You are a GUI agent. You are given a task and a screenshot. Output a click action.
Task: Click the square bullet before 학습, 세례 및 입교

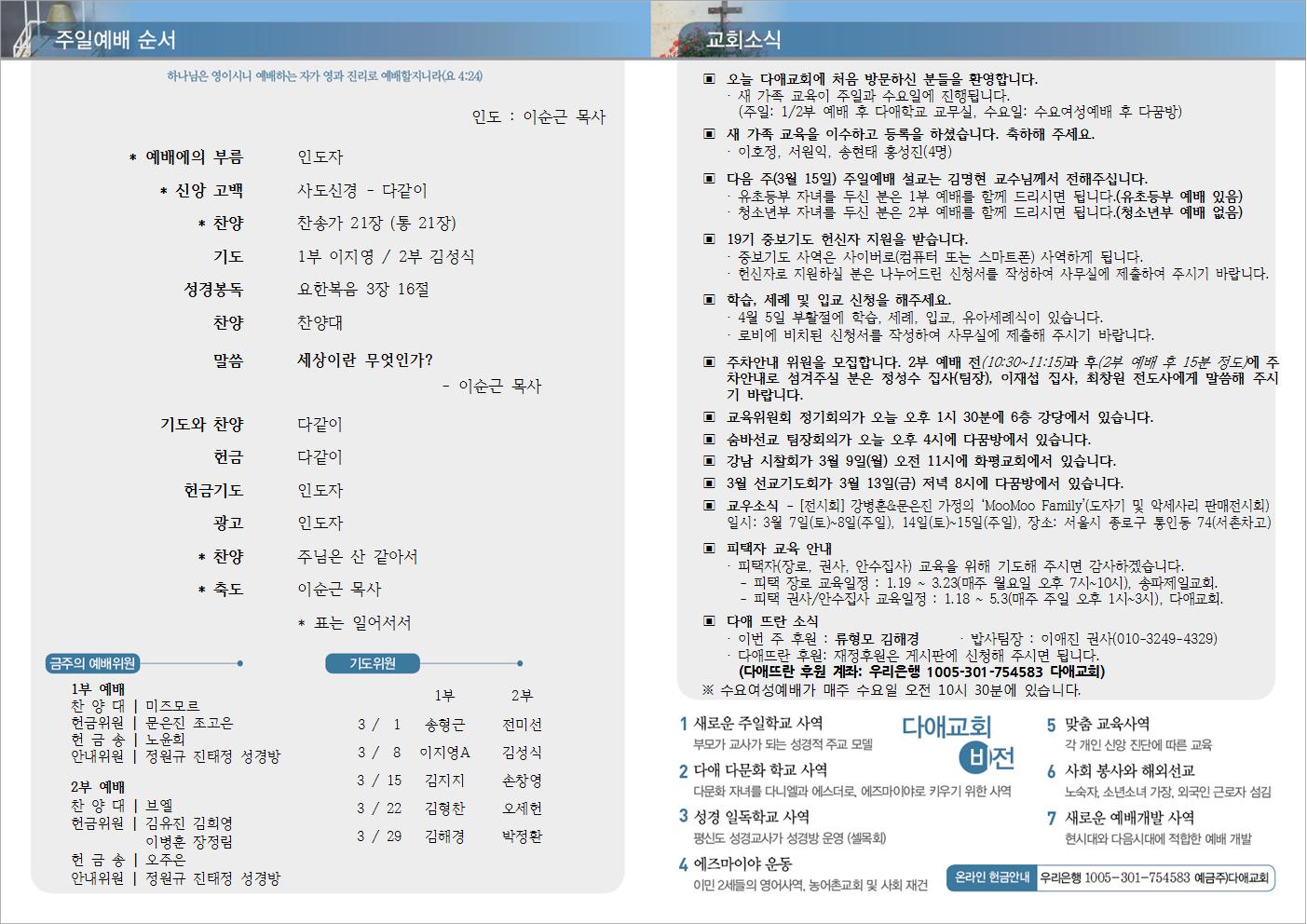point(709,300)
